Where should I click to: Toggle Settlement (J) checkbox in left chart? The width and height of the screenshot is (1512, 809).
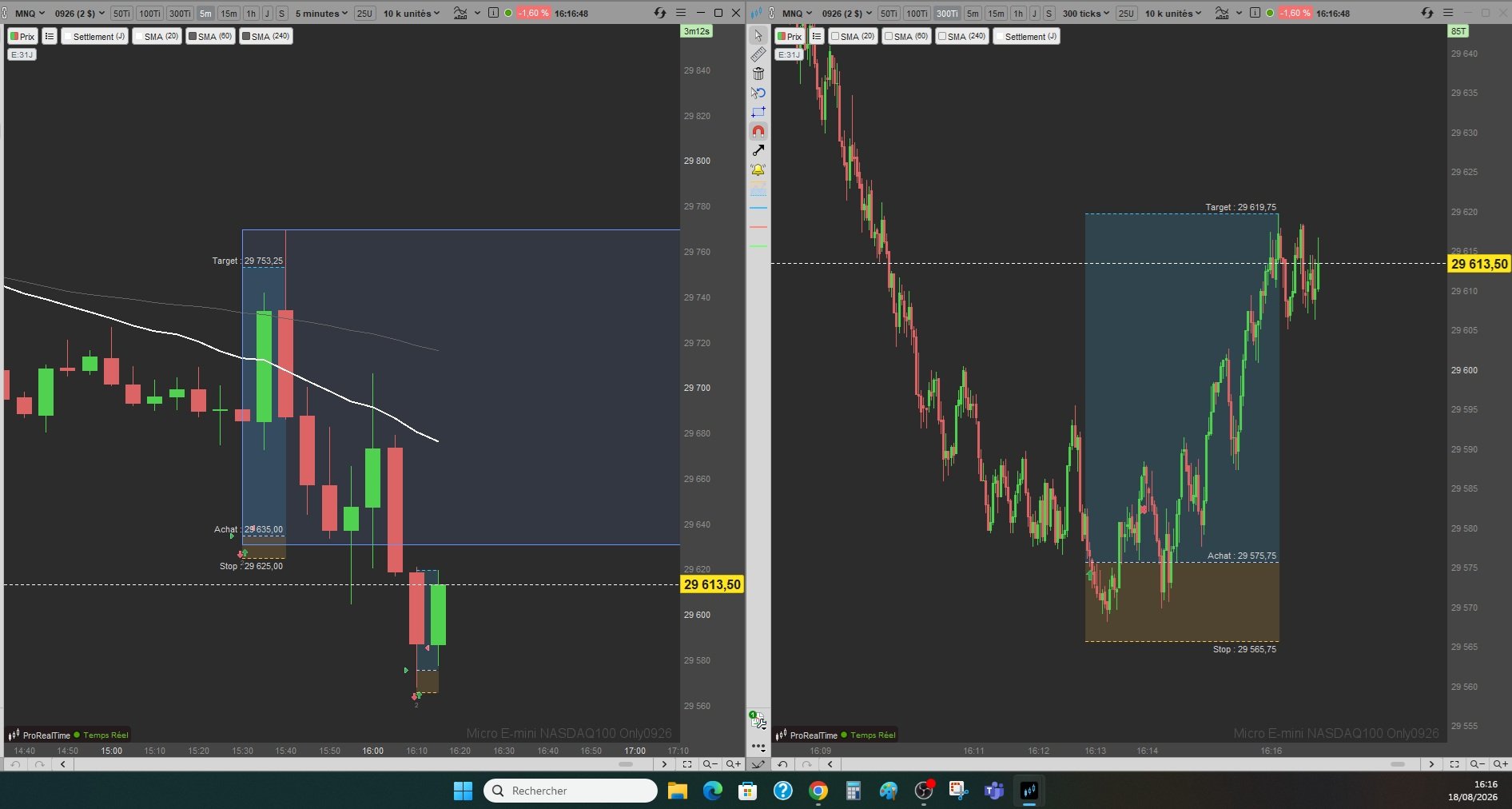[68, 36]
